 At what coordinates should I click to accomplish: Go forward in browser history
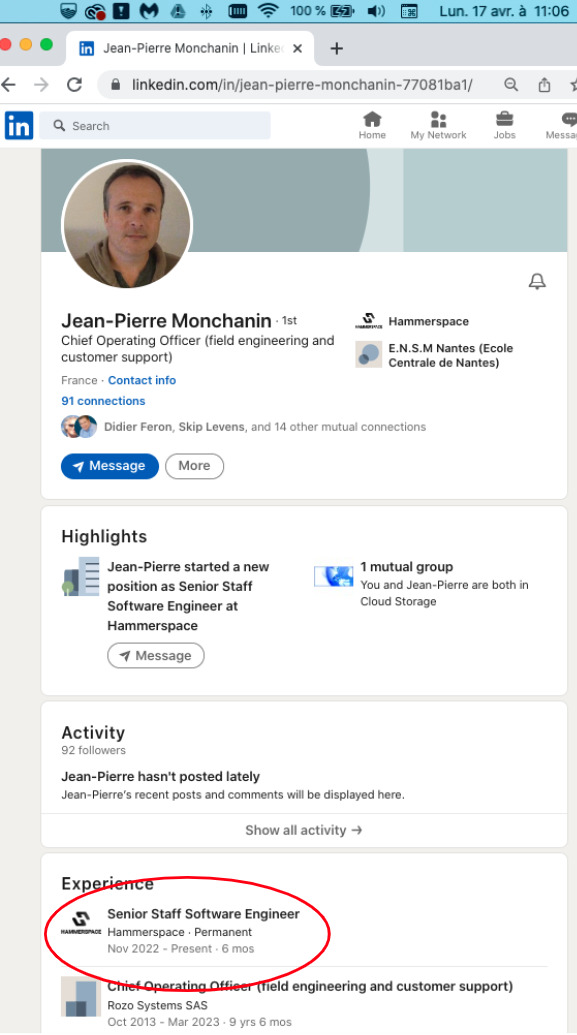[x=41, y=84]
